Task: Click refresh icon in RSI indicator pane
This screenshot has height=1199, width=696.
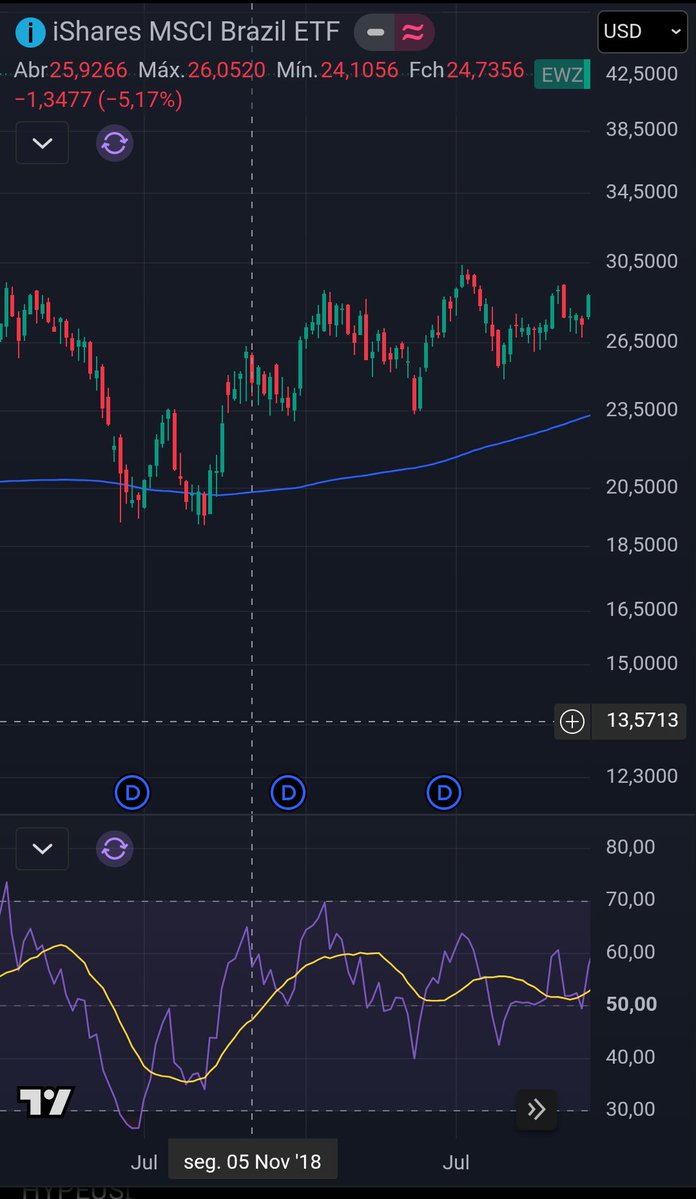Action: (115, 849)
